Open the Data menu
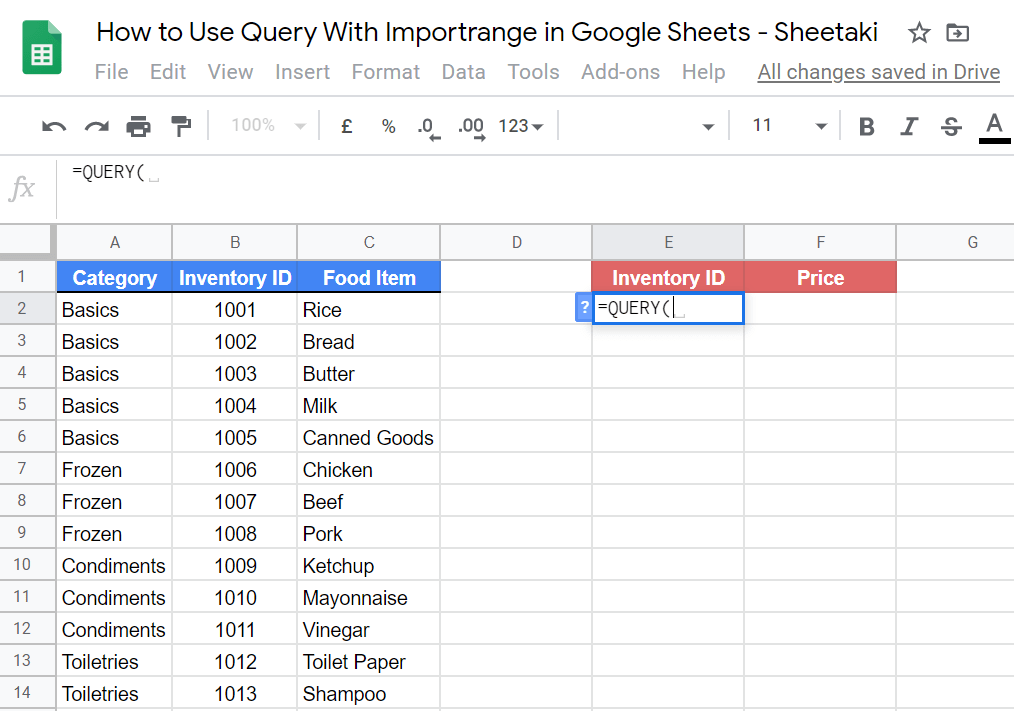This screenshot has height=711, width=1014. pyautogui.click(x=463, y=71)
